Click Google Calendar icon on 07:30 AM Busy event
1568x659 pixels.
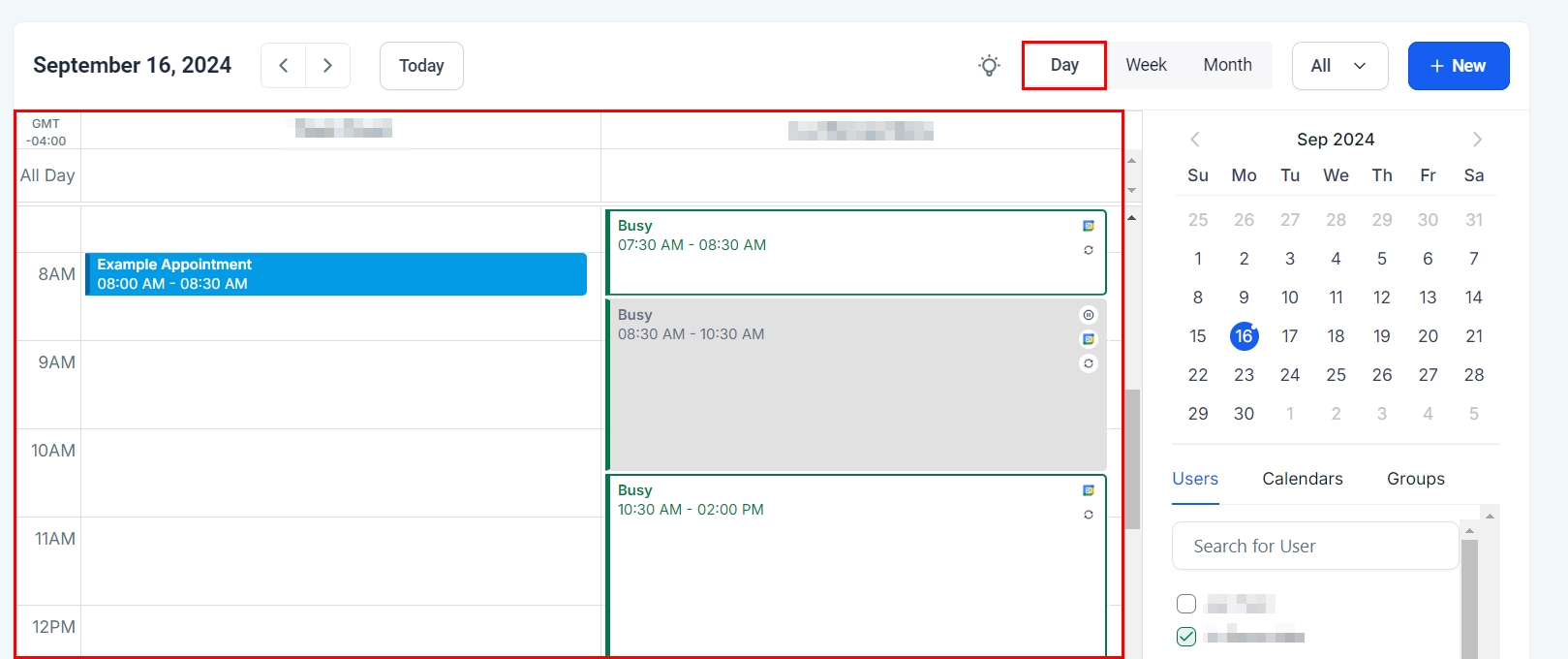pyautogui.click(x=1089, y=226)
